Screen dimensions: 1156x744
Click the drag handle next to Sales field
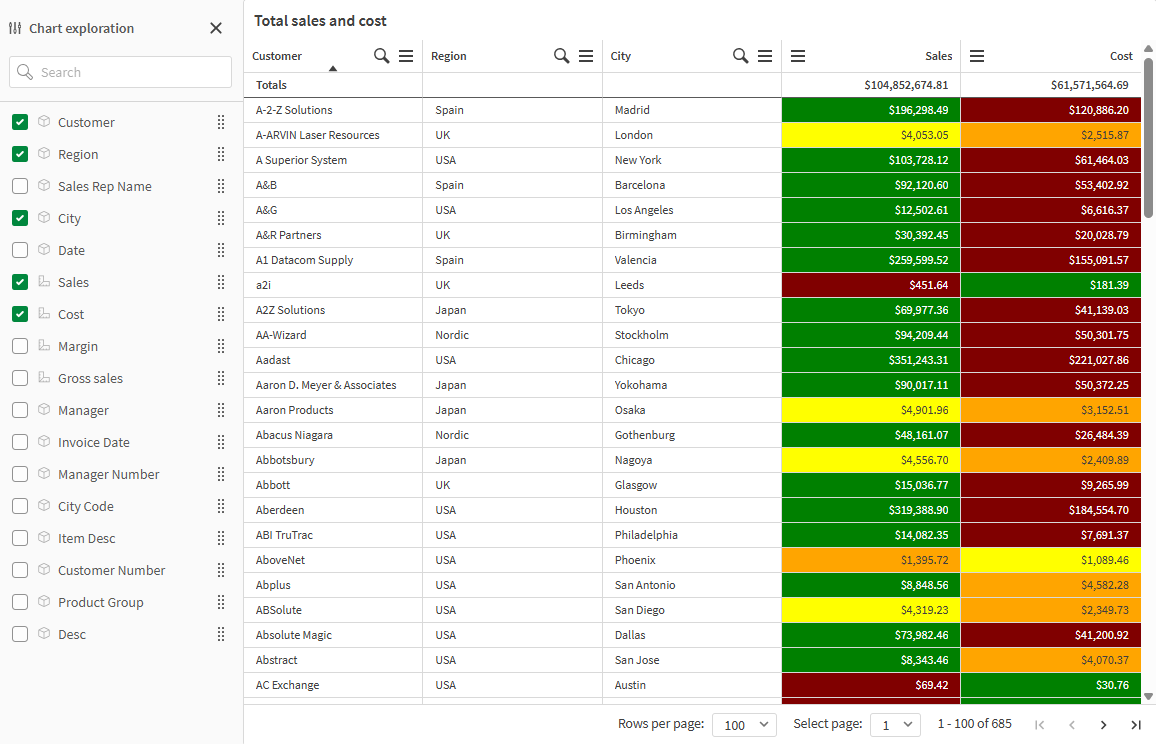point(220,282)
